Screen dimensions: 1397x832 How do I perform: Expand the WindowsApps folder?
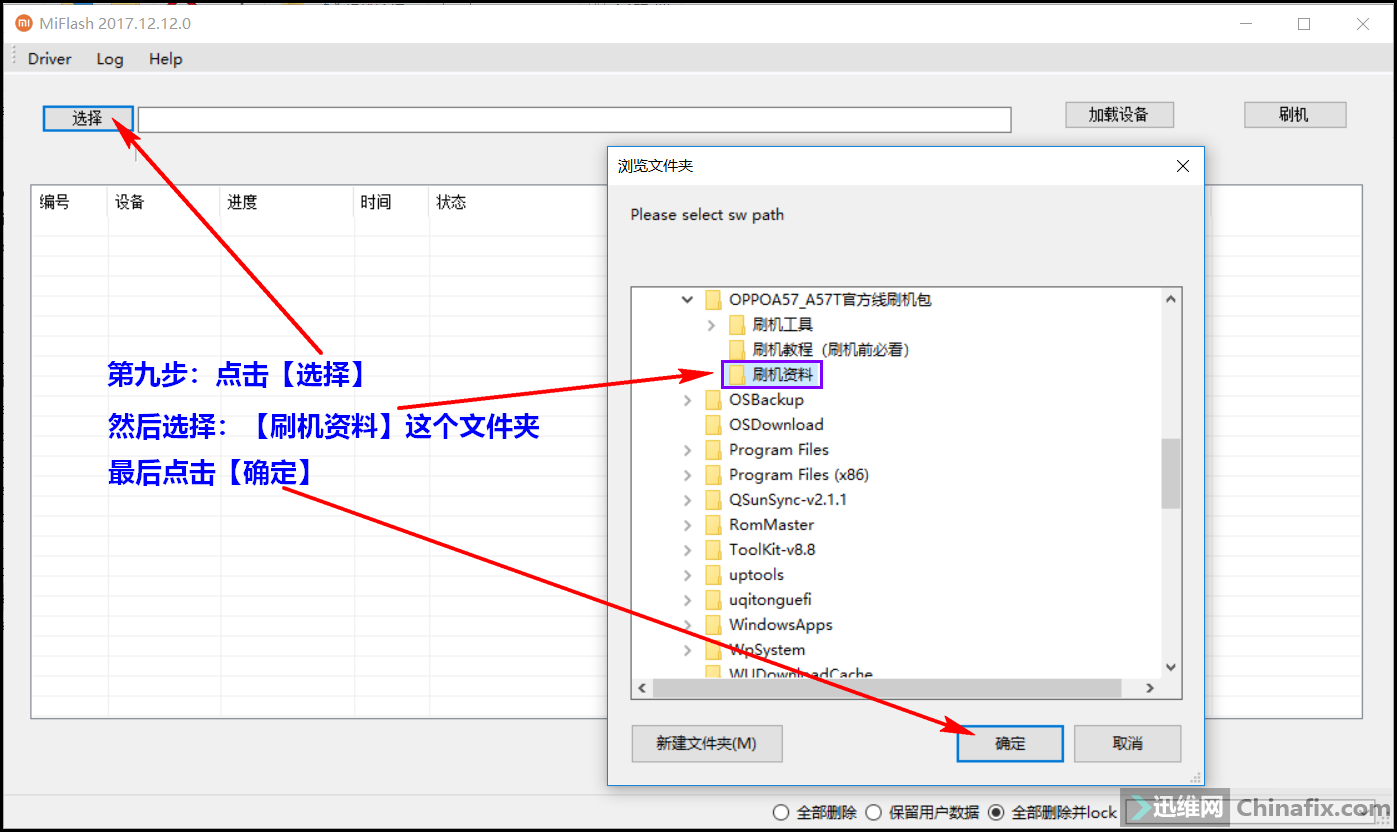pos(687,625)
